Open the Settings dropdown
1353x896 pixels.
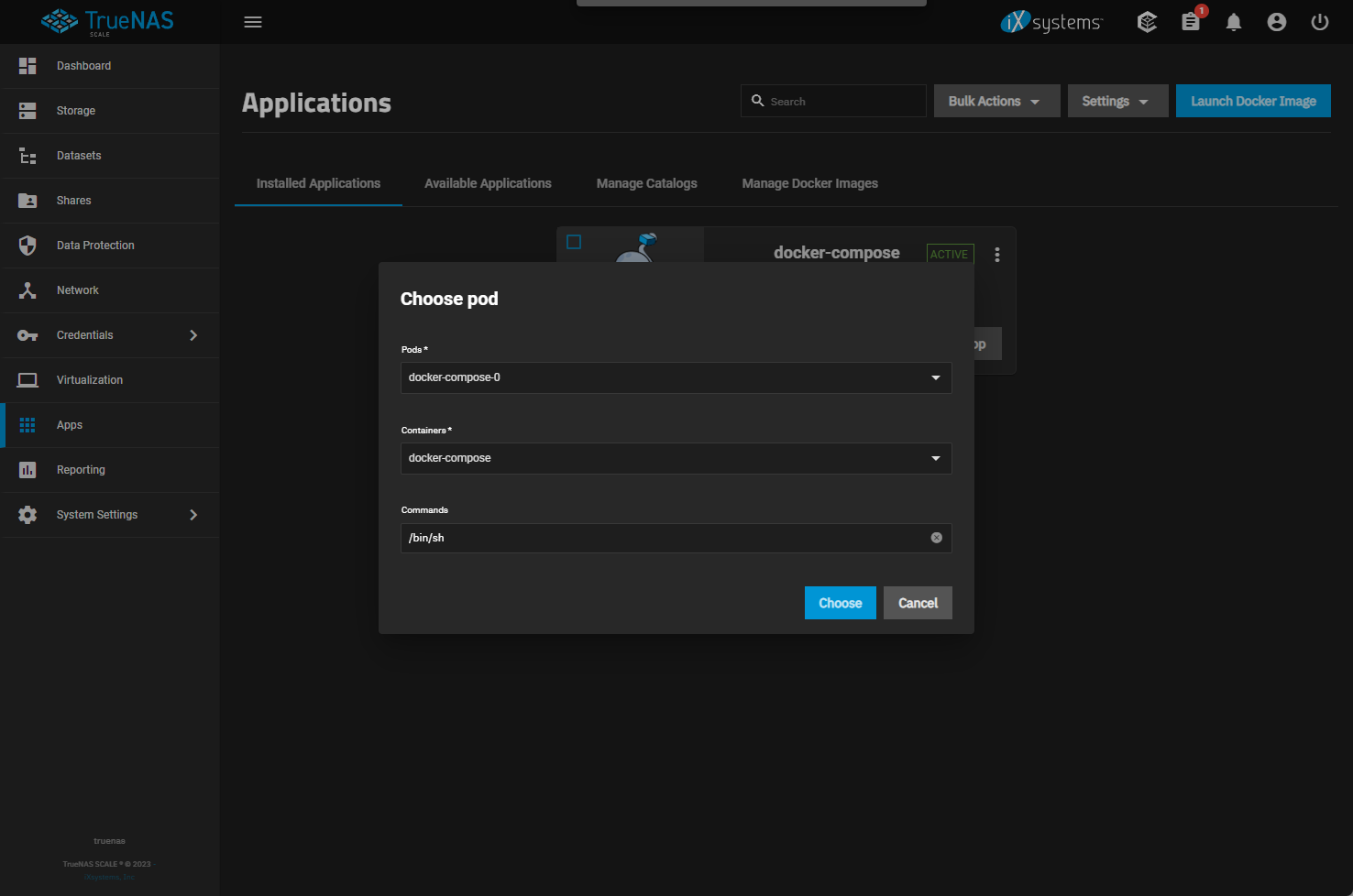pyautogui.click(x=1118, y=101)
